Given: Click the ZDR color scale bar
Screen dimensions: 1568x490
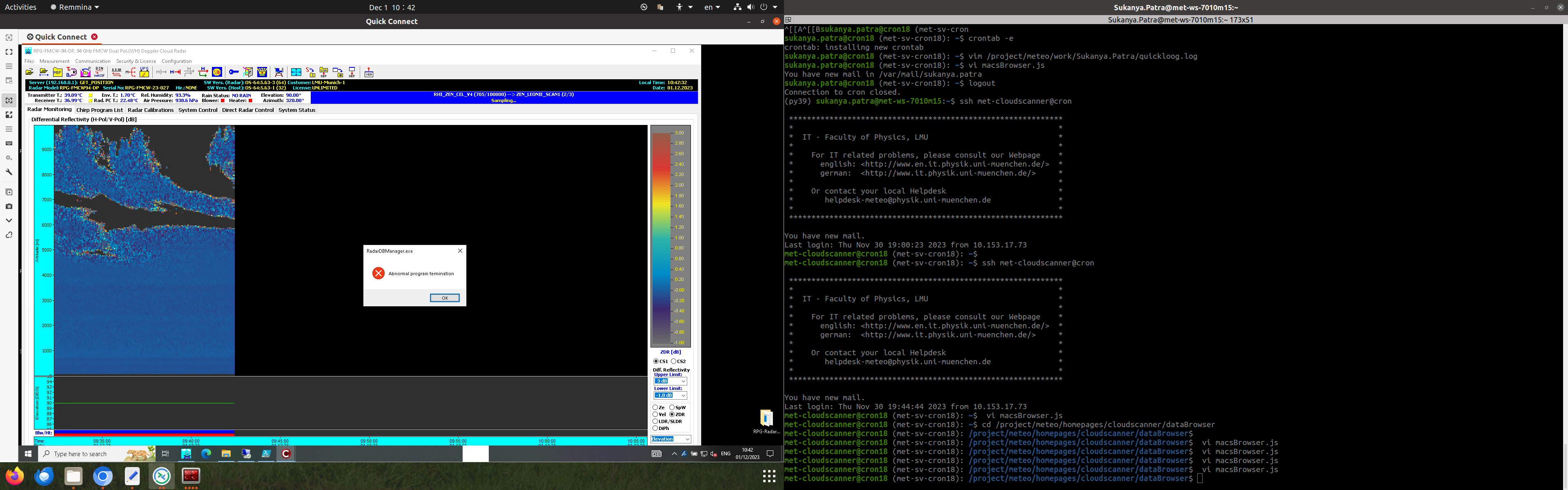Looking at the screenshot, I should coord(660,237).
